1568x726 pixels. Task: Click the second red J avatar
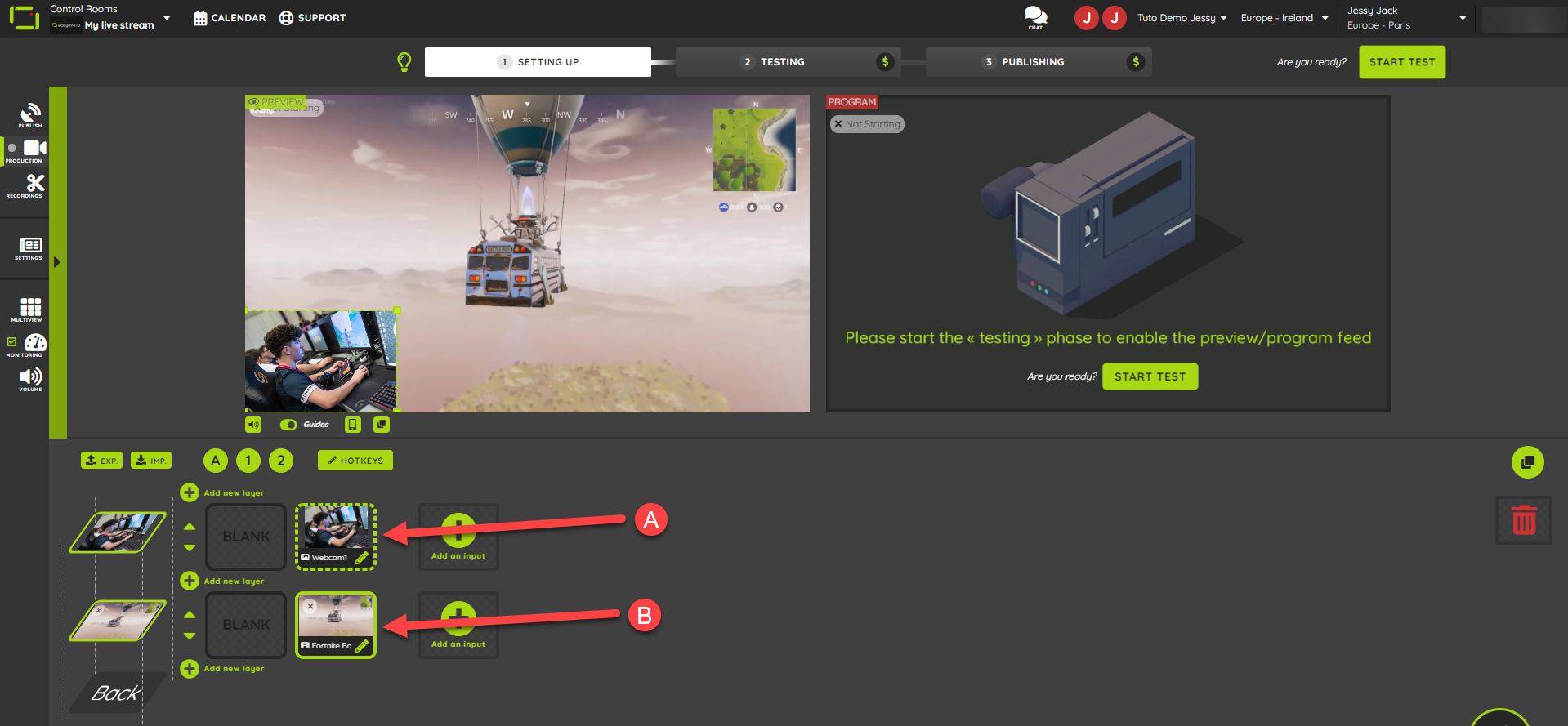pyautogui.click(x=1115, y=18)
